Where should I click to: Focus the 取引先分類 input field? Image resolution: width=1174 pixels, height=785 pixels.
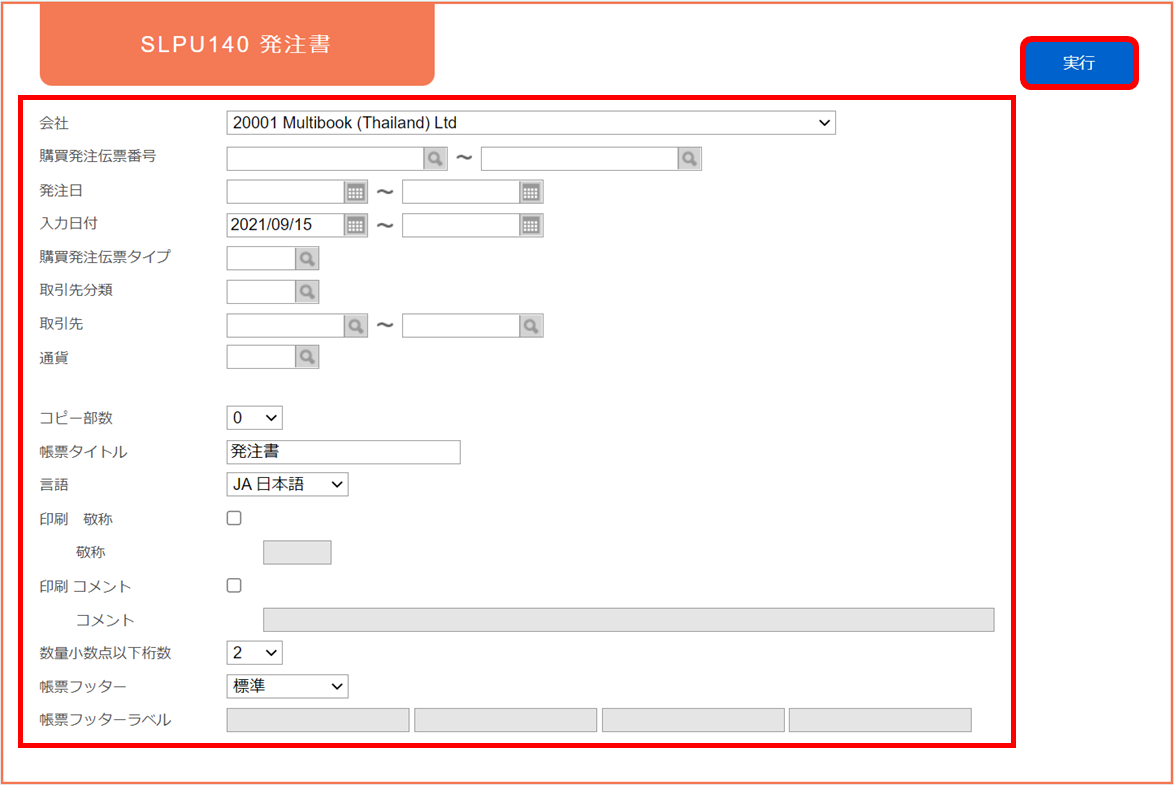pos(261,291)
